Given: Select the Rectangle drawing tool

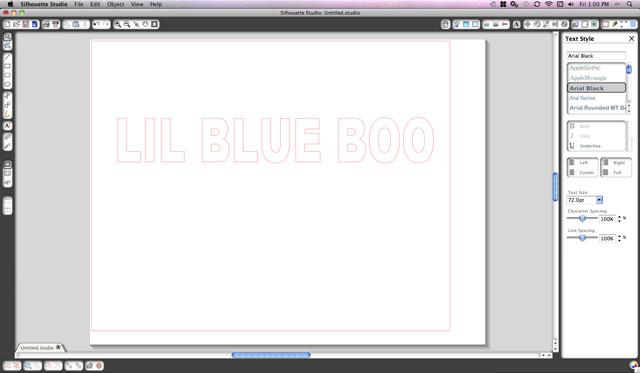Looking at the screenshot, I should [7, 66].
